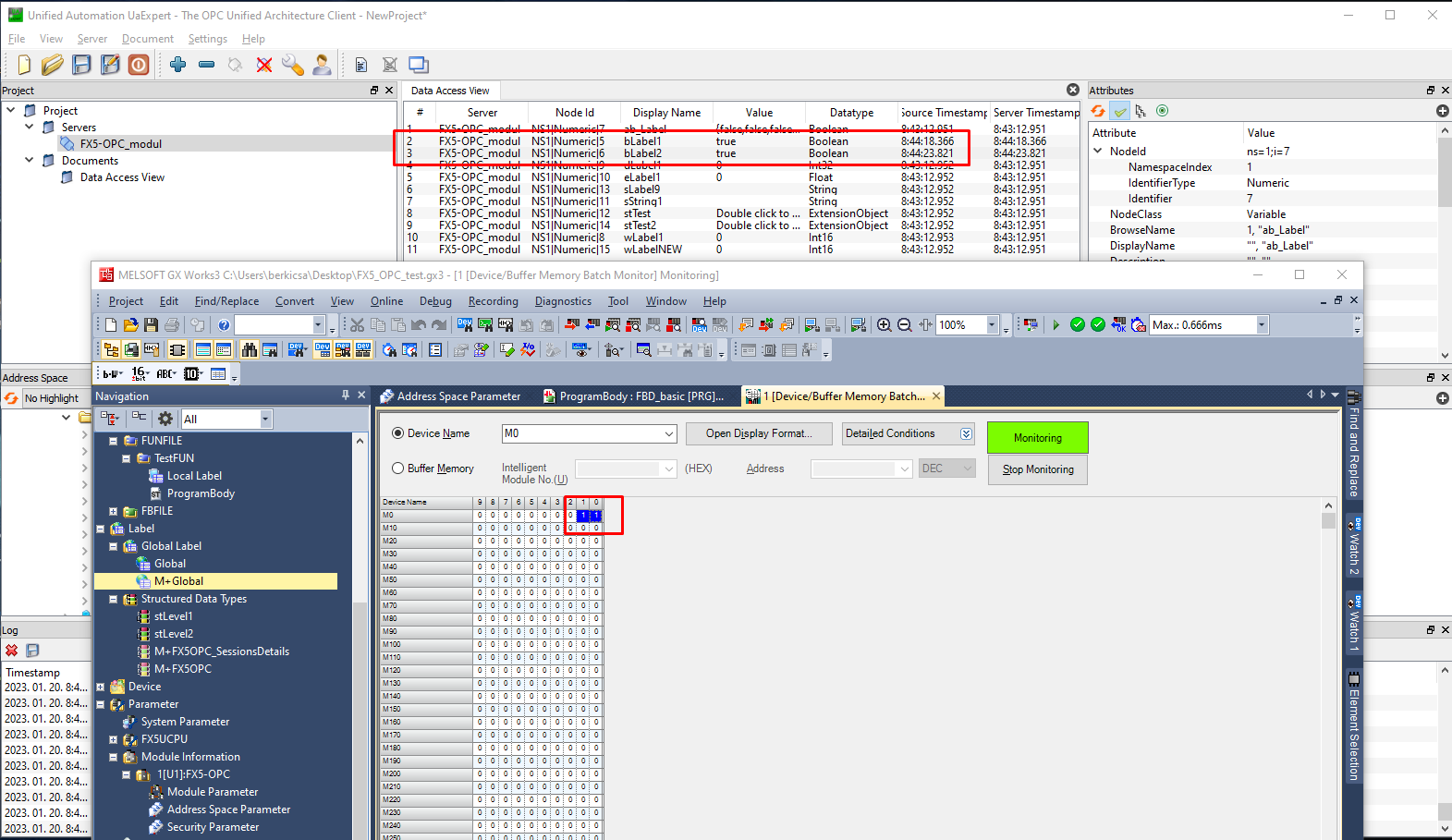Click the bLabel1 row in Data Access View
1452x840 pixels.
click(739, 141)
